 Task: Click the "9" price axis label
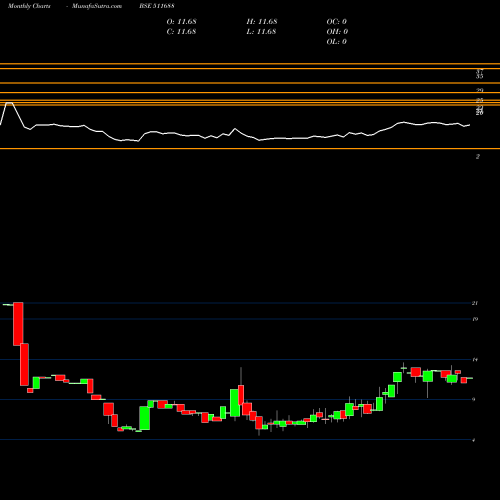coord(474,399)
